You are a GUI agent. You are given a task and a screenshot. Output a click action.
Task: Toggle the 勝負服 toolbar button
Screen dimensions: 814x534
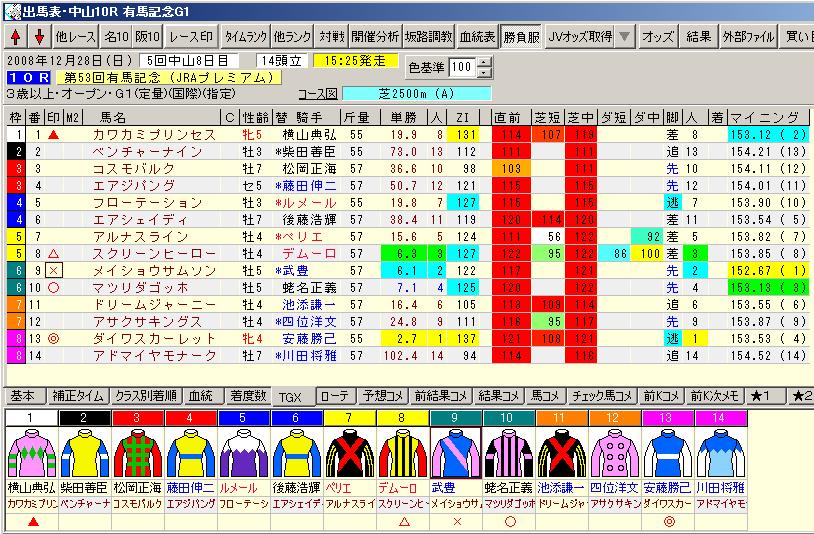[522, 36]
